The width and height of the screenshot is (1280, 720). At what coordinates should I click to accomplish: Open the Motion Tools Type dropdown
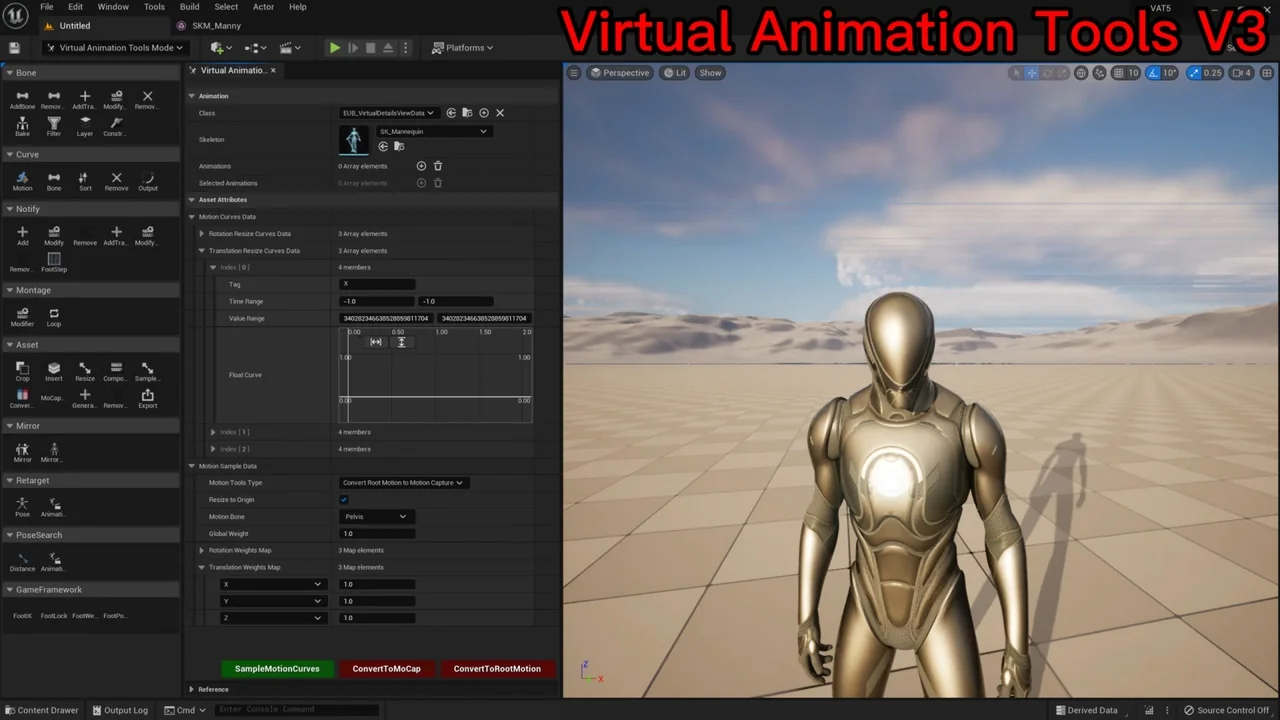coord(403,483)
